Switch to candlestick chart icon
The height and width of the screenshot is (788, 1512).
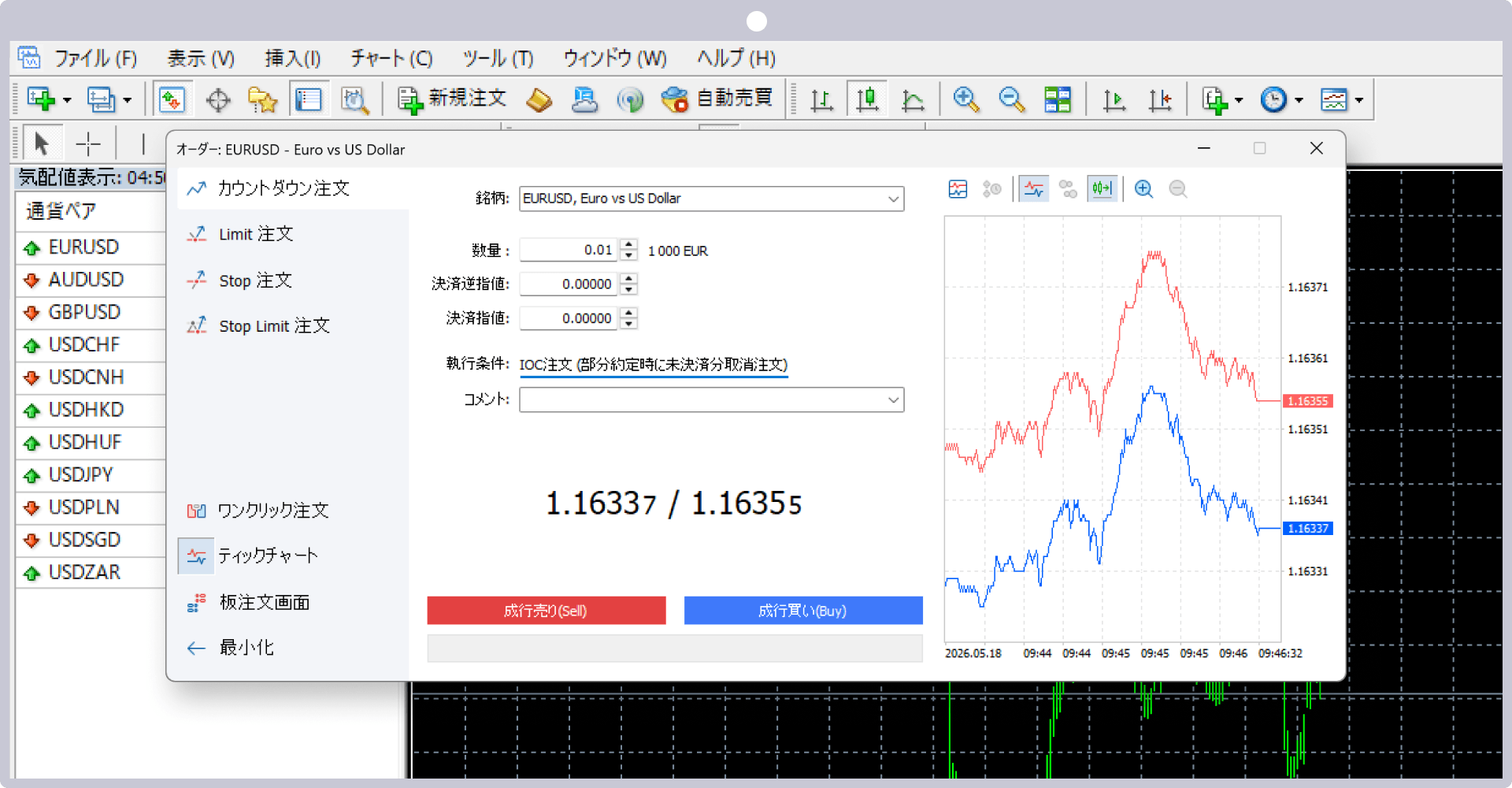tap(867, 99)
